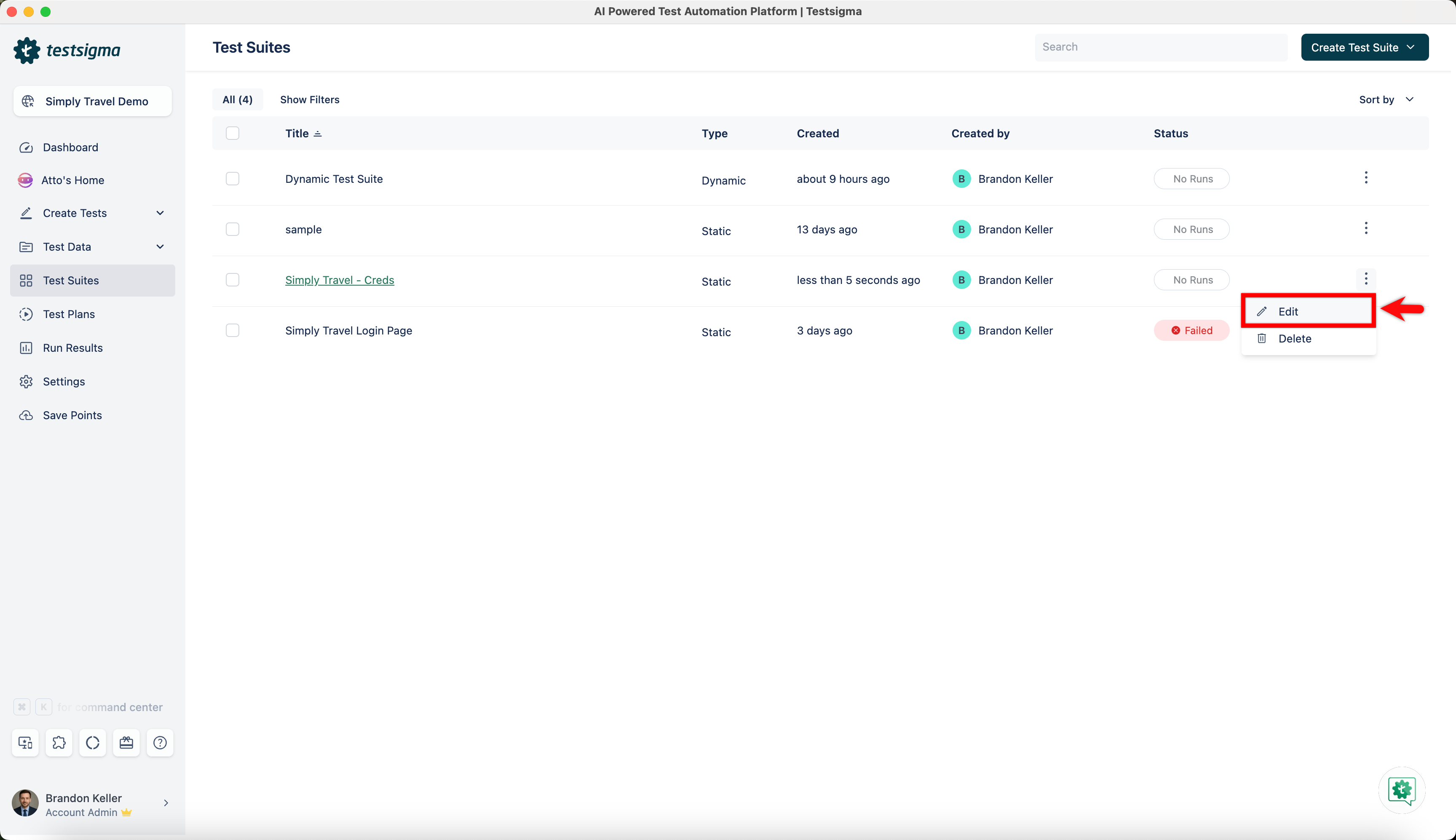The image size is (1456, 840).
Task: Click the multi-device icon in bottom toolbar
Action: [25, 743]
